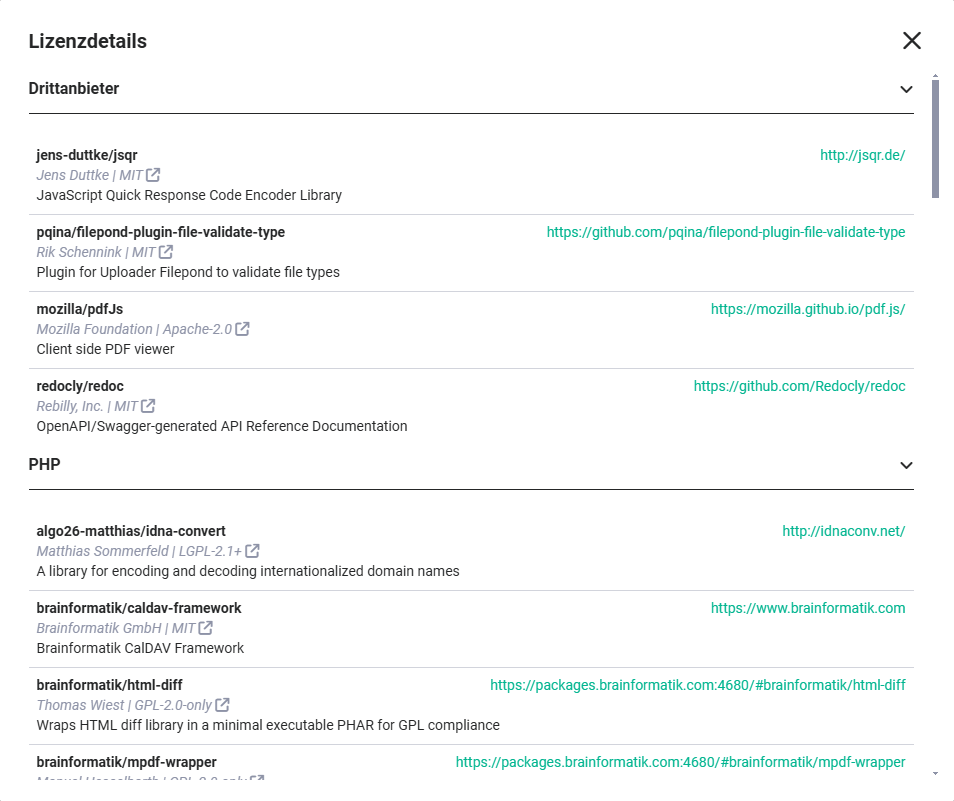Open the https://www.brainformatik.com link
Image resolution: width=954 pixels, height=801 pixels.
[x=808, y=608]
